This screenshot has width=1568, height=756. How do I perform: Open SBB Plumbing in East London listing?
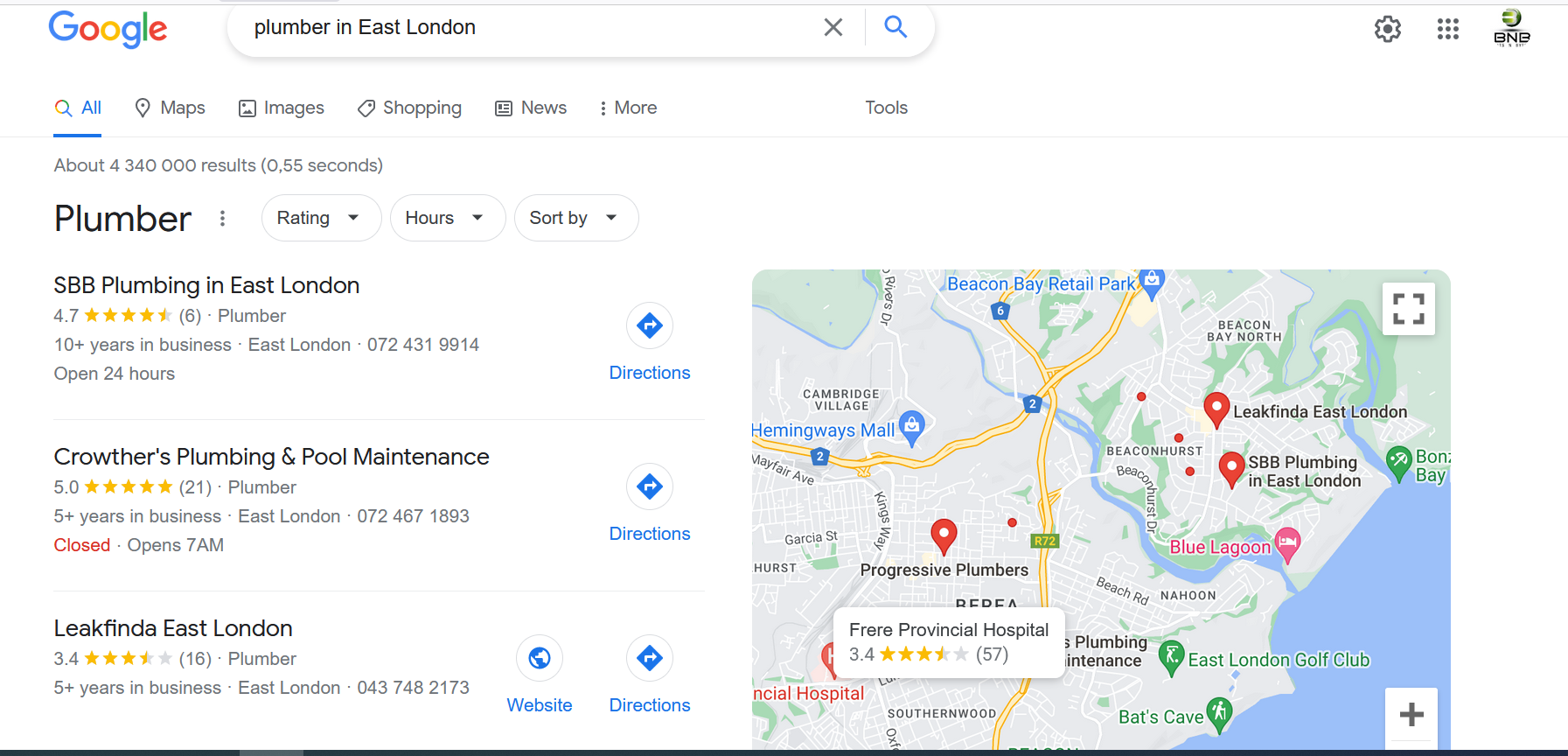206,285
